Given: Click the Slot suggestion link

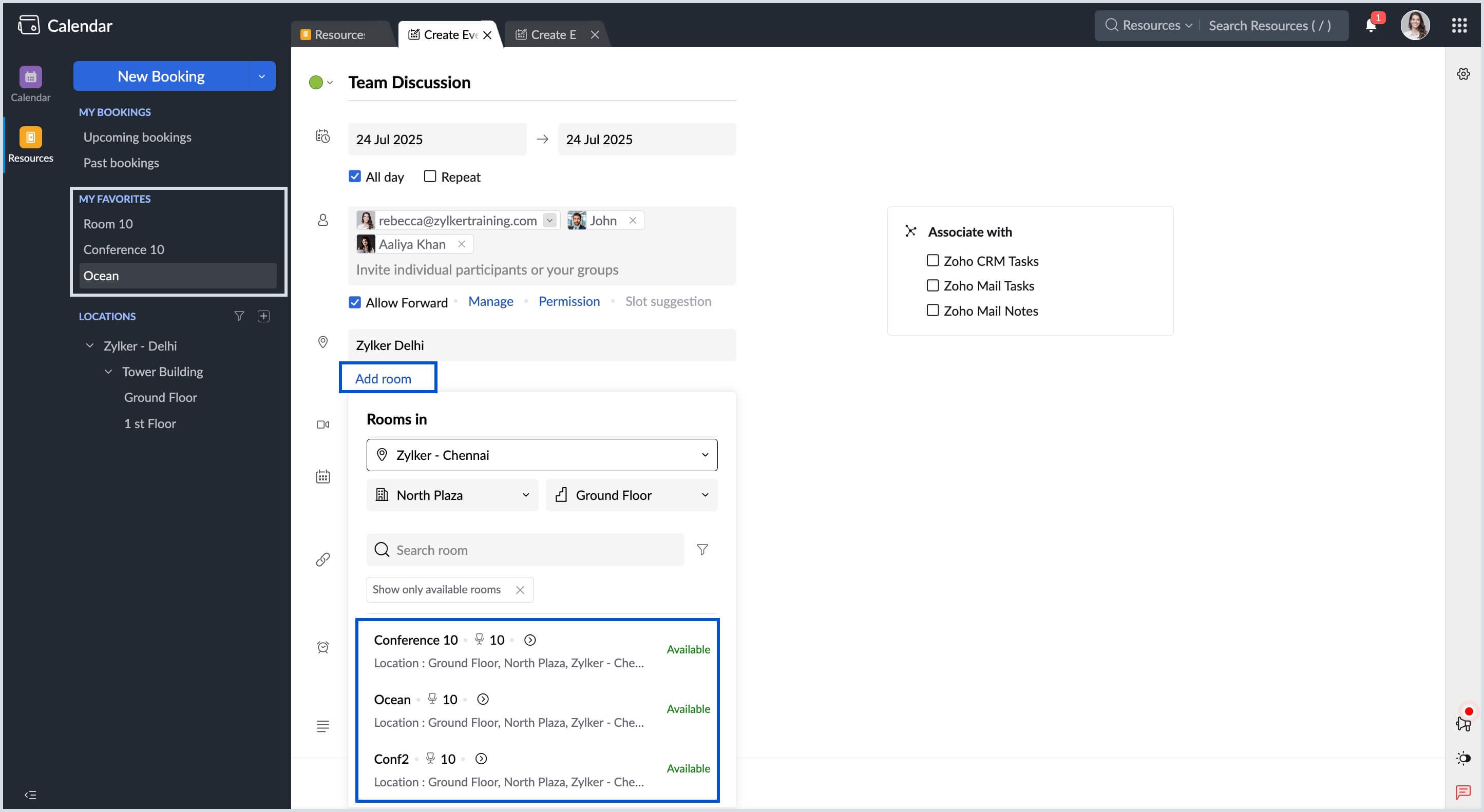Looking at the screenshot, I should click(x=668, y=301).
